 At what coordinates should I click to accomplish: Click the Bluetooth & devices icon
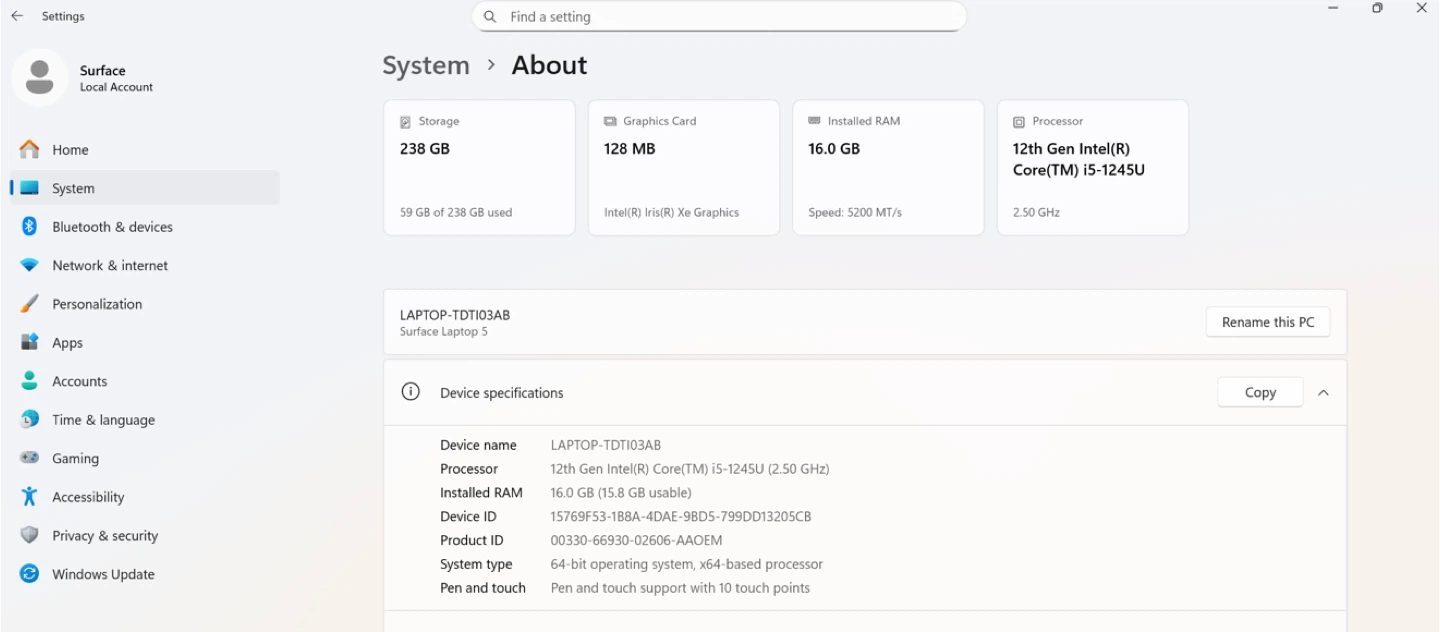(x=30, y=227)
